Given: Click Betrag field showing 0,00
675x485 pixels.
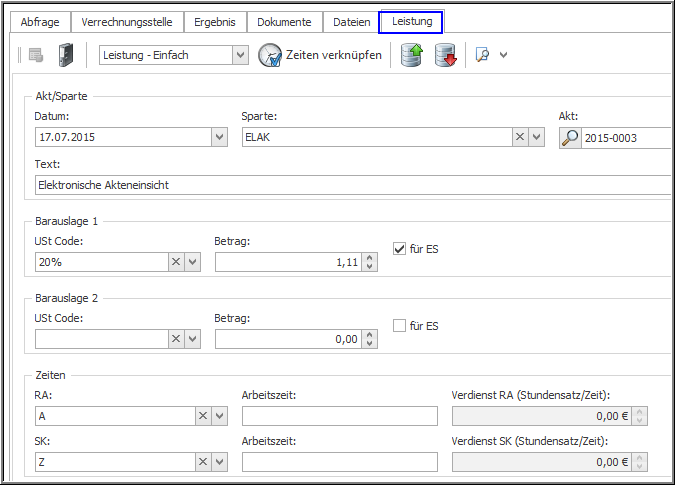Looking at the screenshot, I should (289, 339).
